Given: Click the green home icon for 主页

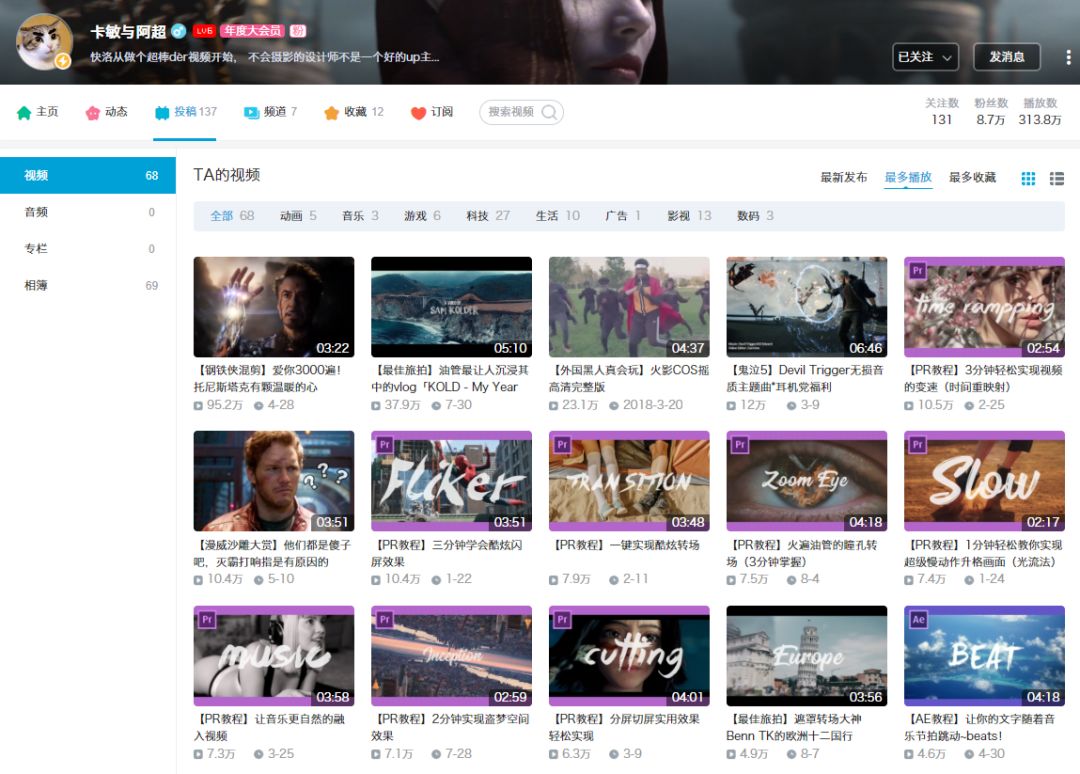Looking at the screenshot, I should [x=24, y=112].
